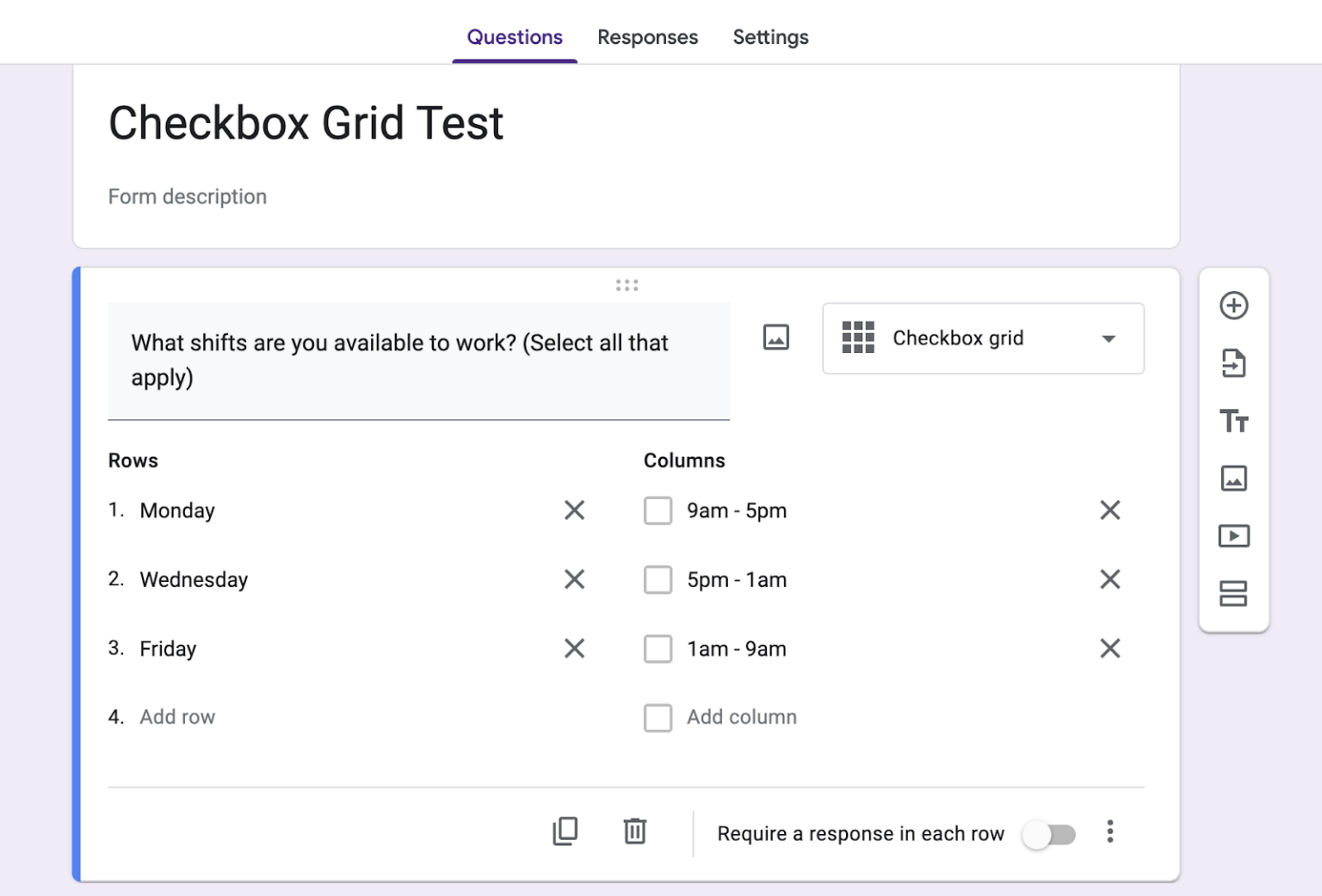This screenshot has height=896, width=1322.
Task: Open the Settings tab
Action: pyautogui.click(x=770, y=37)
